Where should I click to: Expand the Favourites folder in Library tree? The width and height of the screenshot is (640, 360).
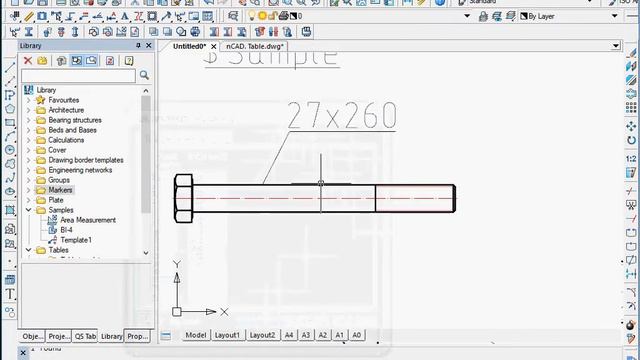pyautogui.click(x=28, y=100)
